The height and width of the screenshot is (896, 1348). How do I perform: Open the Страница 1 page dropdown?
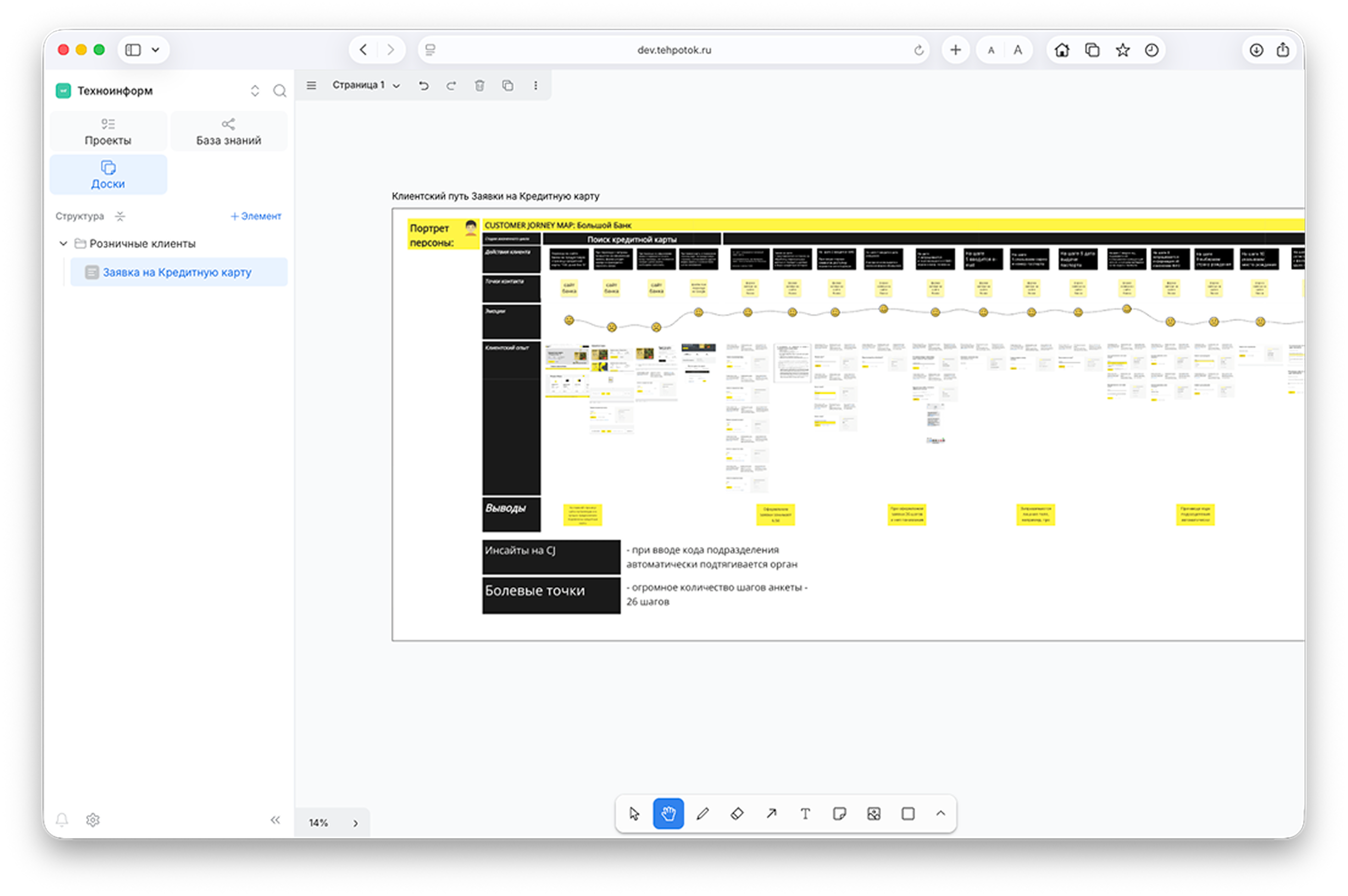click(366, 85)
